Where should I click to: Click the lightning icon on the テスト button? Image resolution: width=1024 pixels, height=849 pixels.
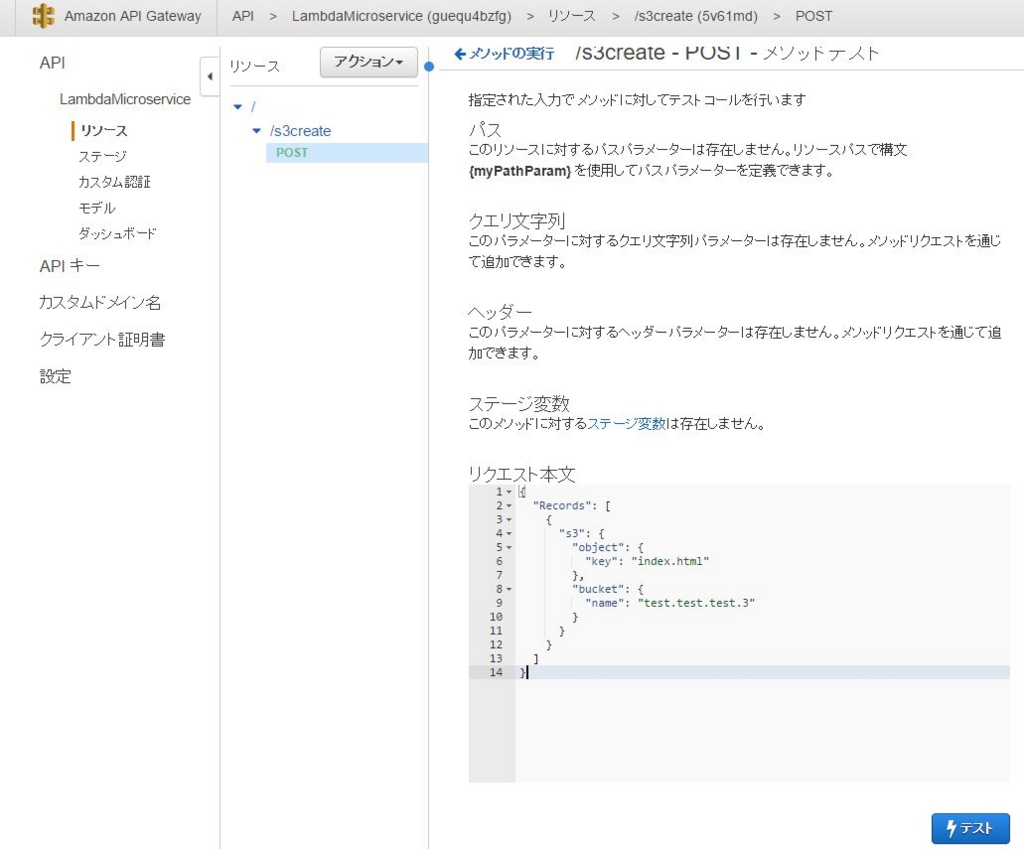[952, 828]
